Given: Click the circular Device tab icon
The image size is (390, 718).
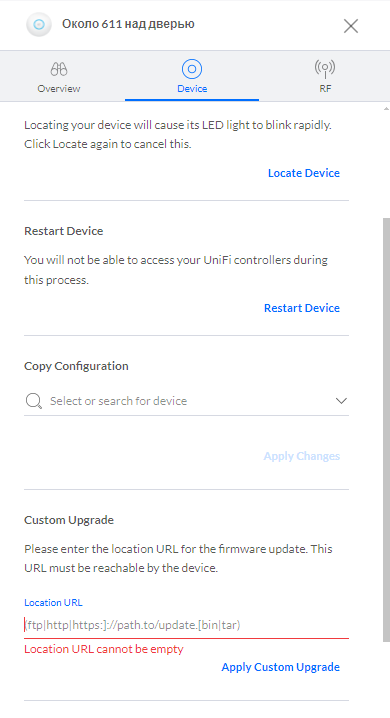Looking at the screenshot, I should [192, 69].
